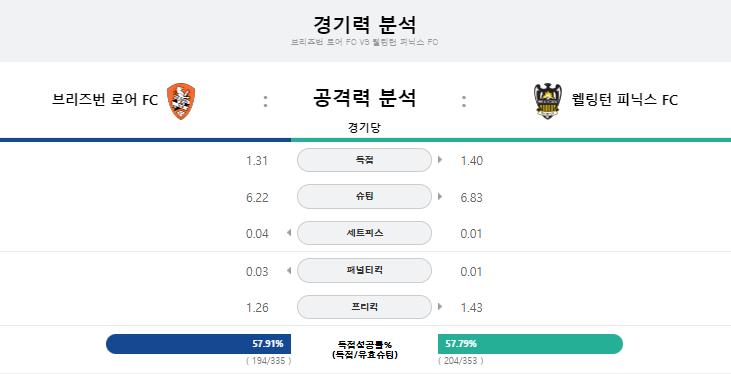
Task: Click the 득점성공률% label between bars
Action: click(365, 345)
